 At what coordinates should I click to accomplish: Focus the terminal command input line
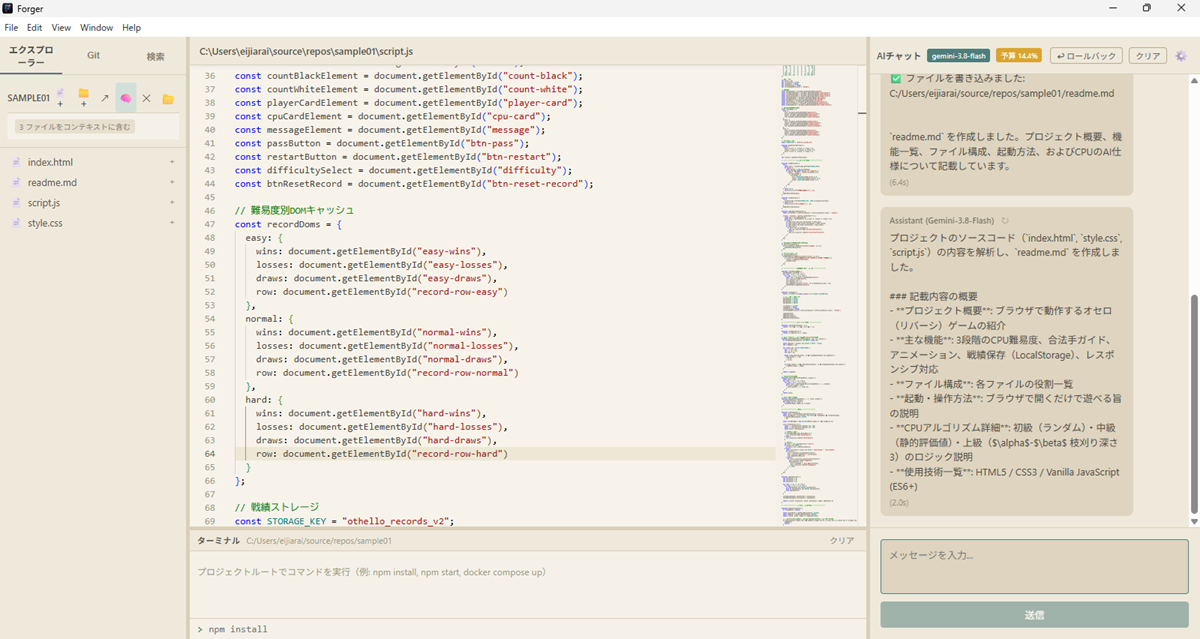[x=528, y=629]
